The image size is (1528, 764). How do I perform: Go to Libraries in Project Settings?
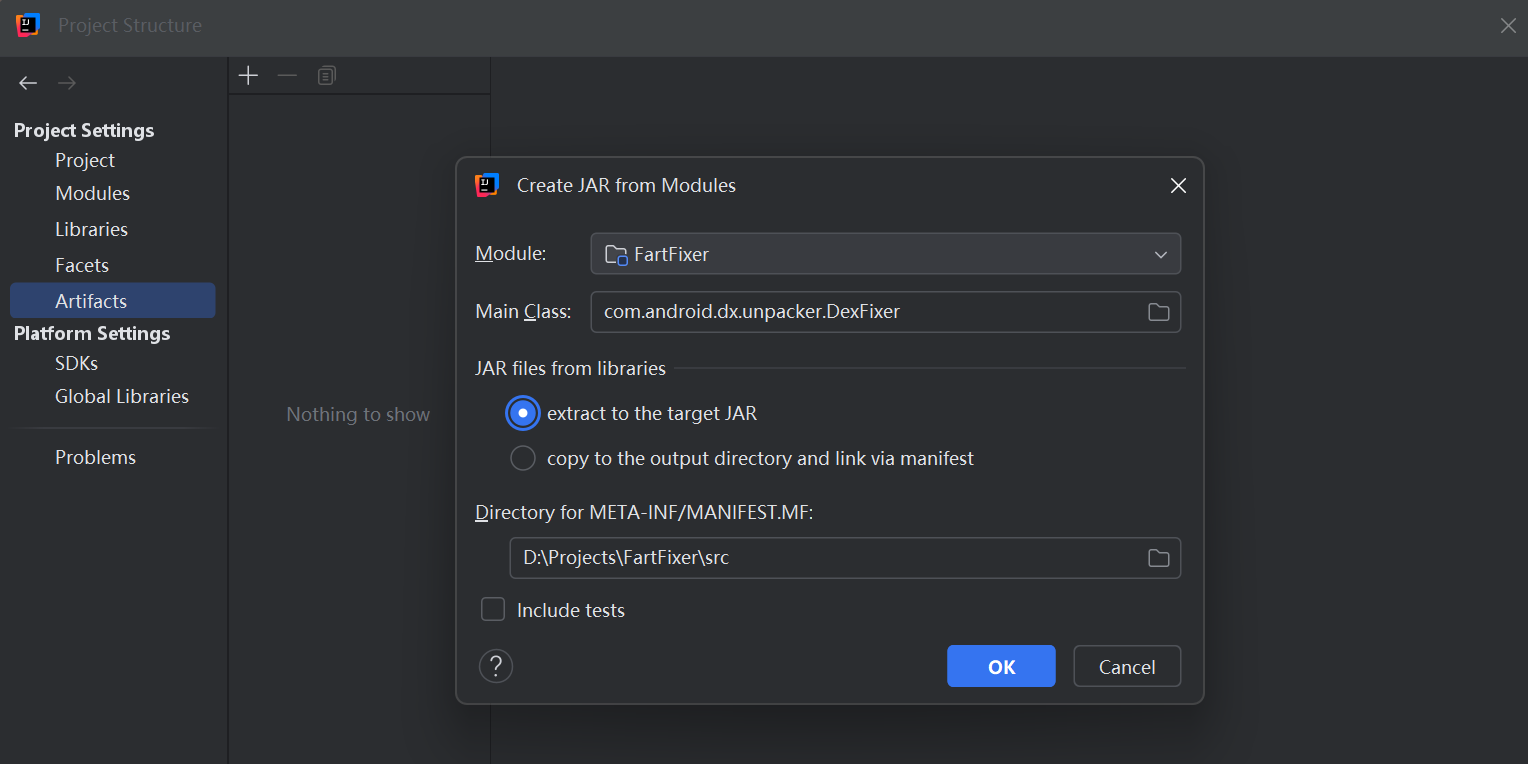pyautogui.click(x=91, y=229)
